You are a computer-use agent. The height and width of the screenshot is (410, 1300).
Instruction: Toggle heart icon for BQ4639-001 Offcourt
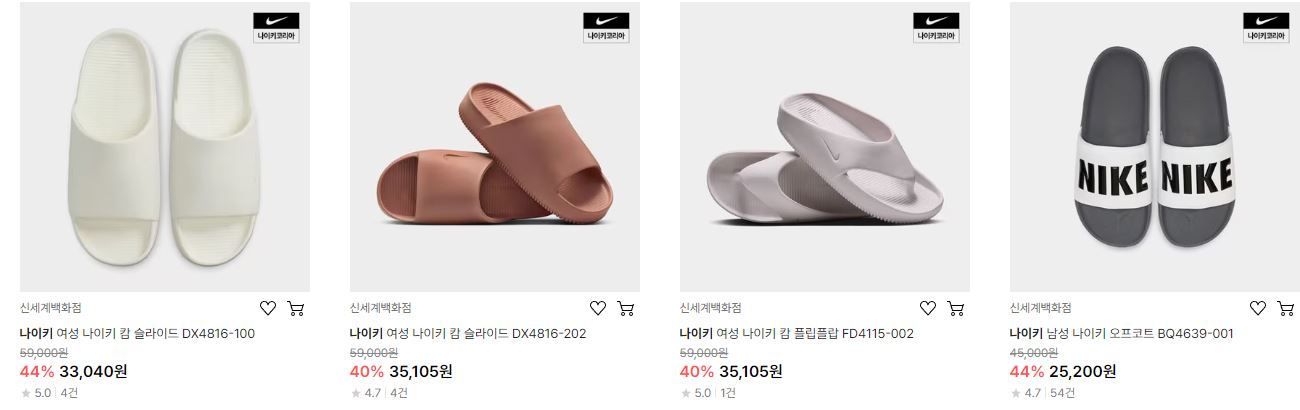(x=1258, y=308)
